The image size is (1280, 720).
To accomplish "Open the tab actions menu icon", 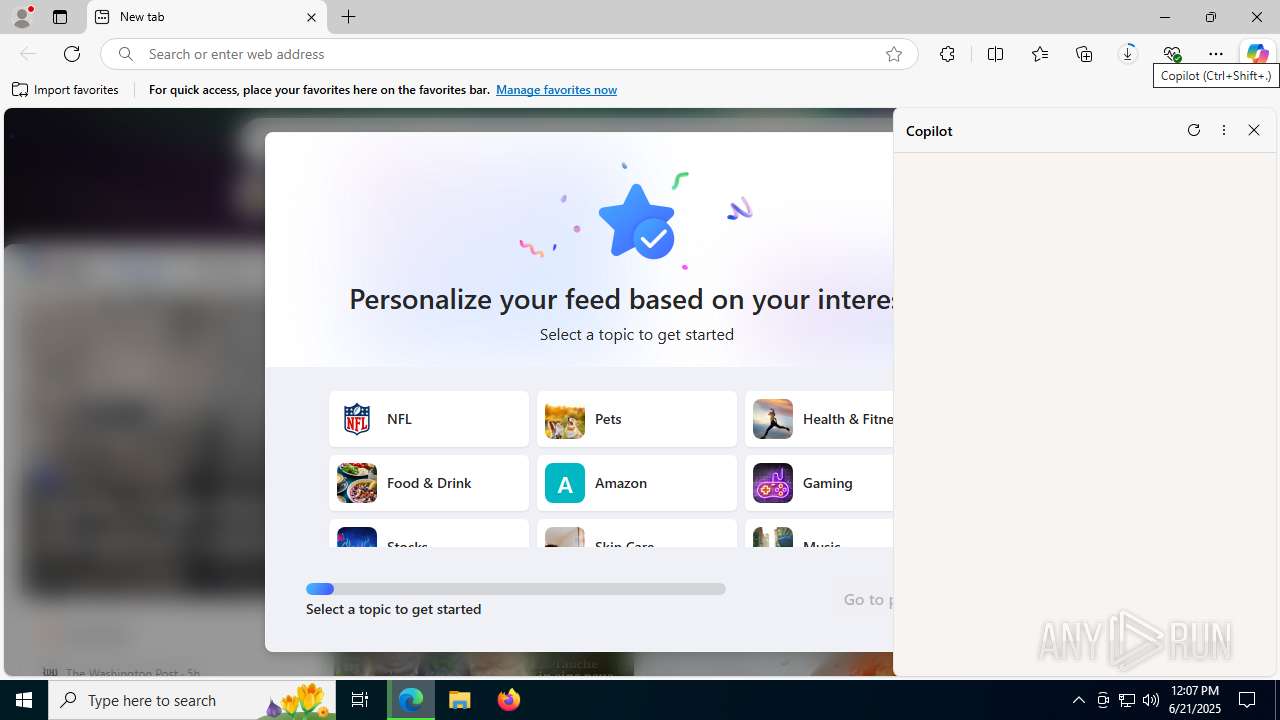I will [60, 17].
